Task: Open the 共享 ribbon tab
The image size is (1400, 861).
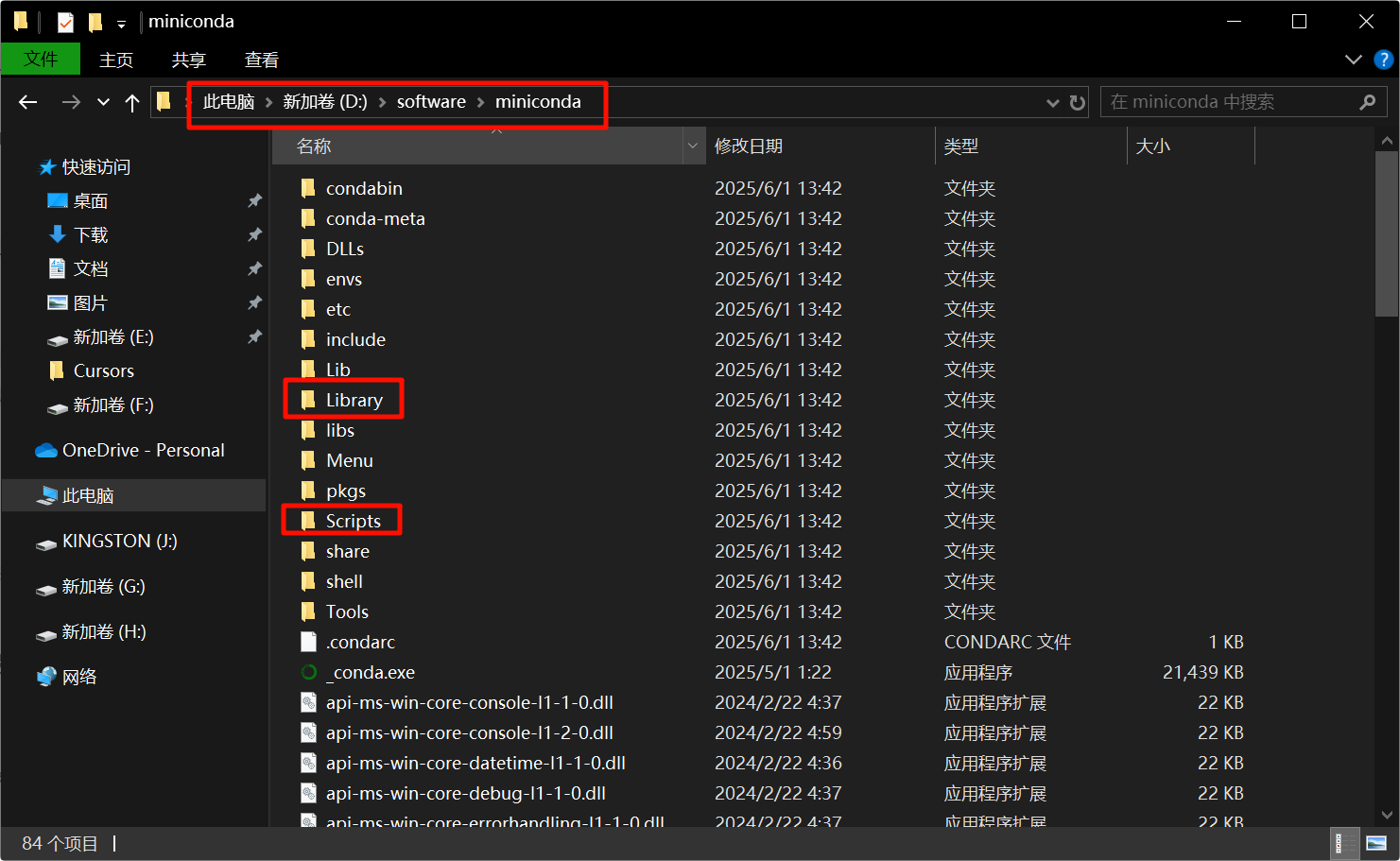Action: [188, 60]
